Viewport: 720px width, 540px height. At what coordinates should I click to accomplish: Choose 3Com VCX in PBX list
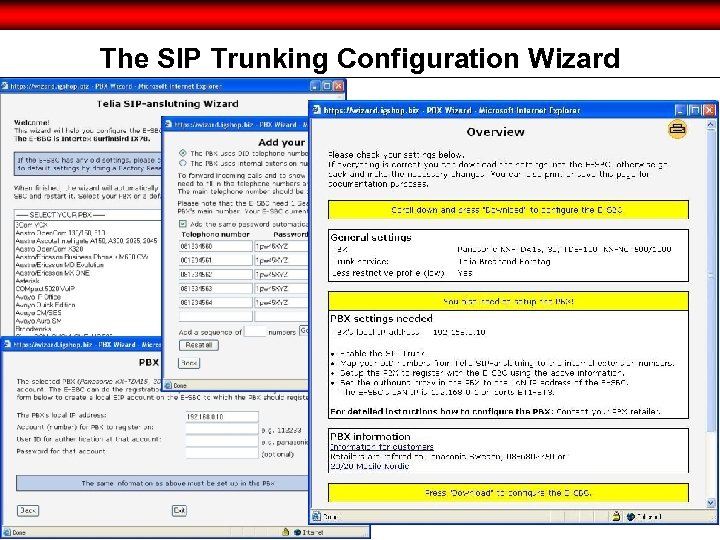point(32,225)
